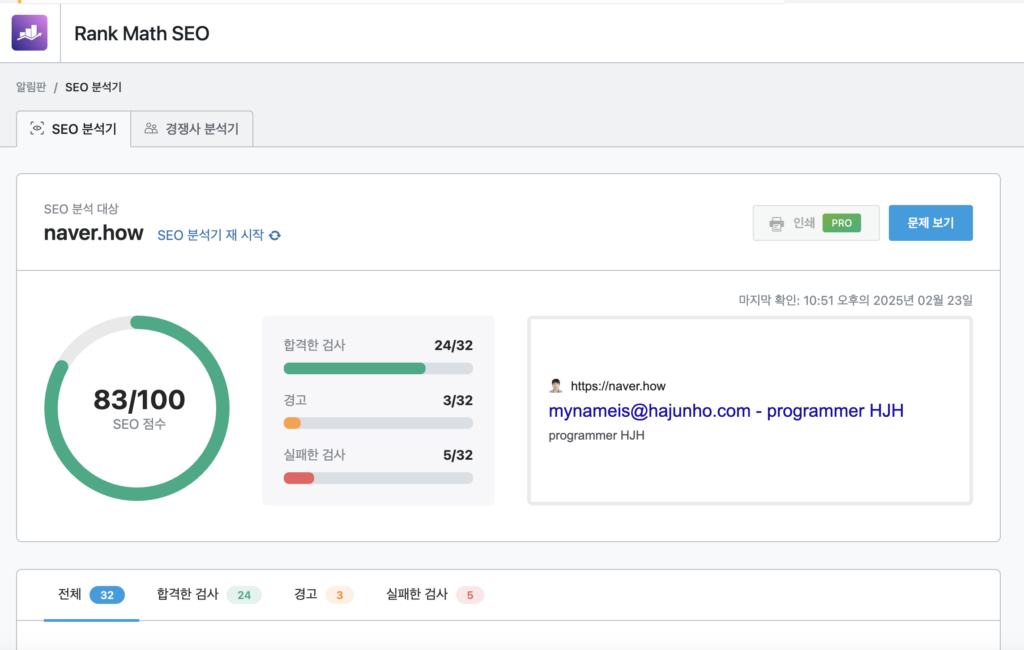Click the green 24 count badge
The width and height of the screenshot is (1024, 650).
point(244,595)
